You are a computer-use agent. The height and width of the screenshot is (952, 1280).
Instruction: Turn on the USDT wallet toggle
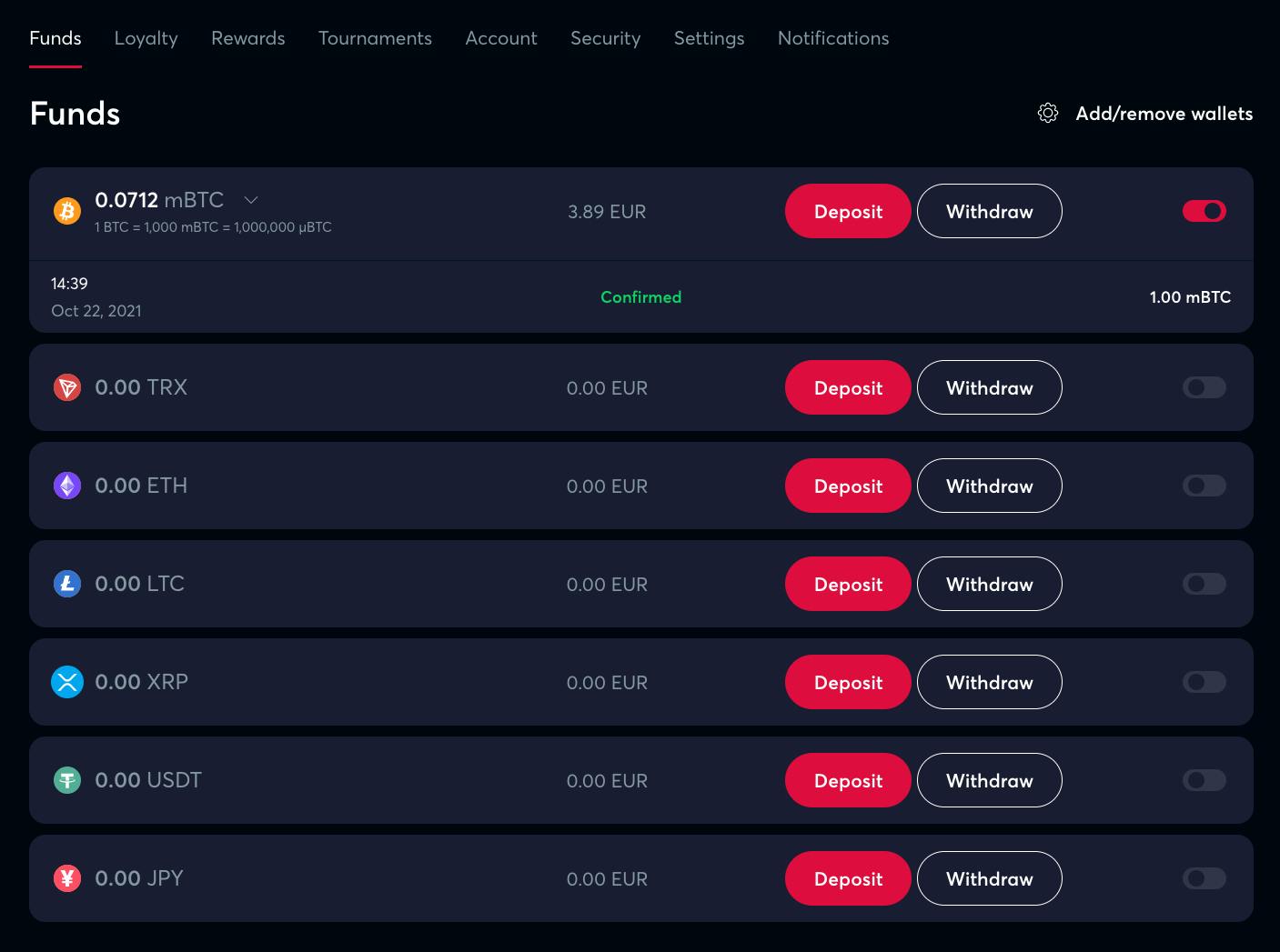coord(1204,780)
